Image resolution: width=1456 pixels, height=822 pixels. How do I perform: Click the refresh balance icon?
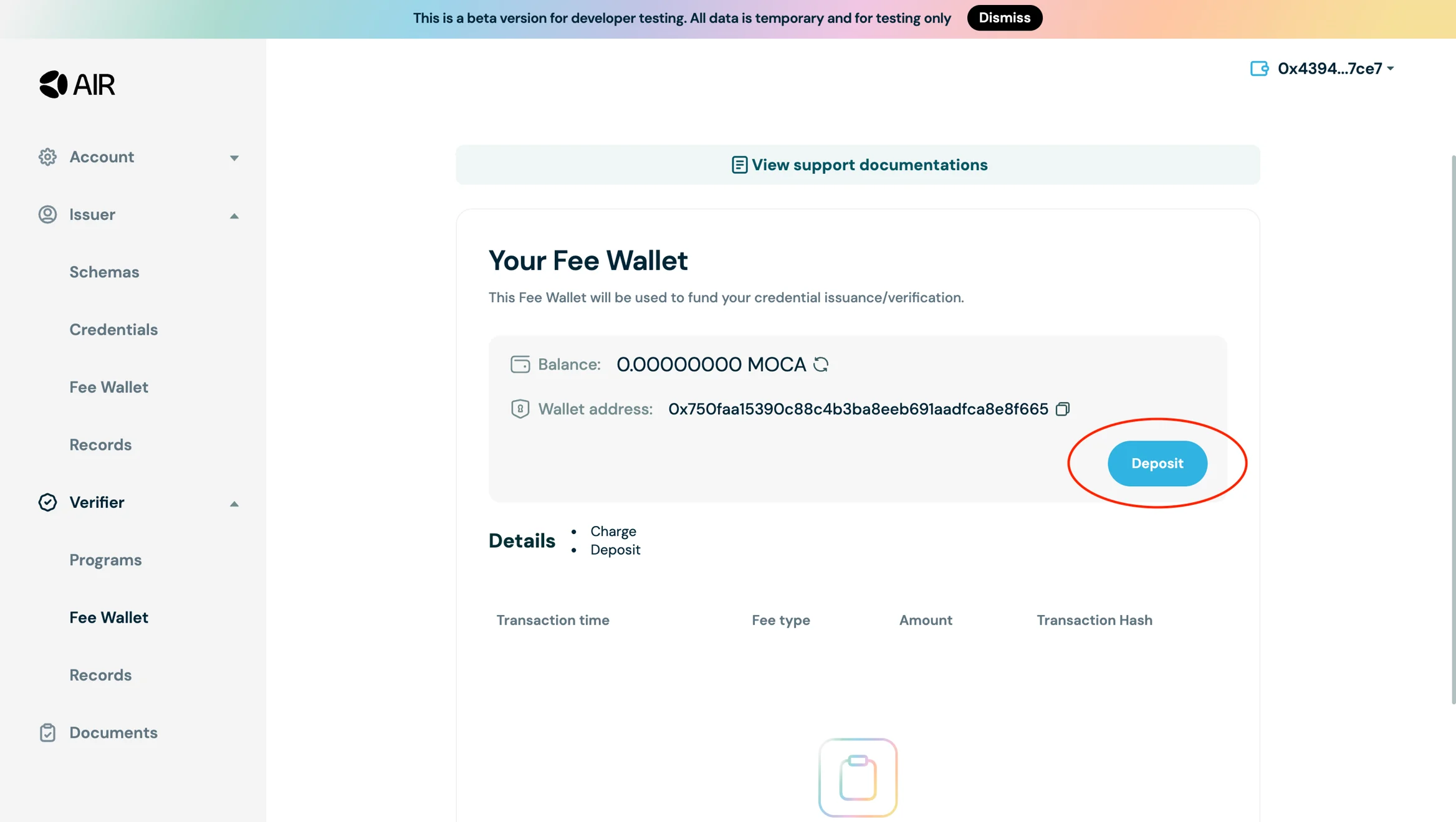click(821, 365)
